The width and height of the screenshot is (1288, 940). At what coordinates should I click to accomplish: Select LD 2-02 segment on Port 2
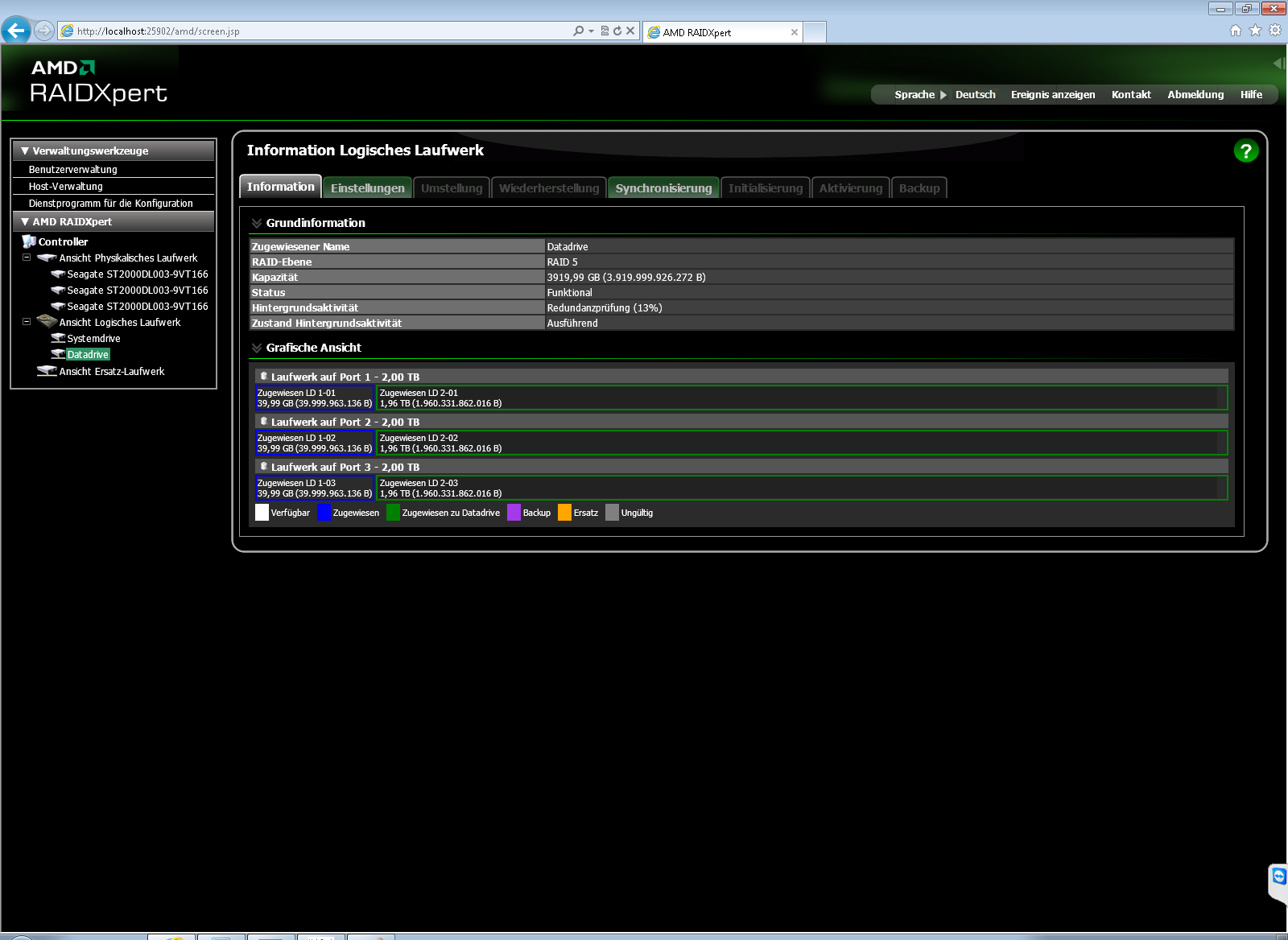(803, 443)
